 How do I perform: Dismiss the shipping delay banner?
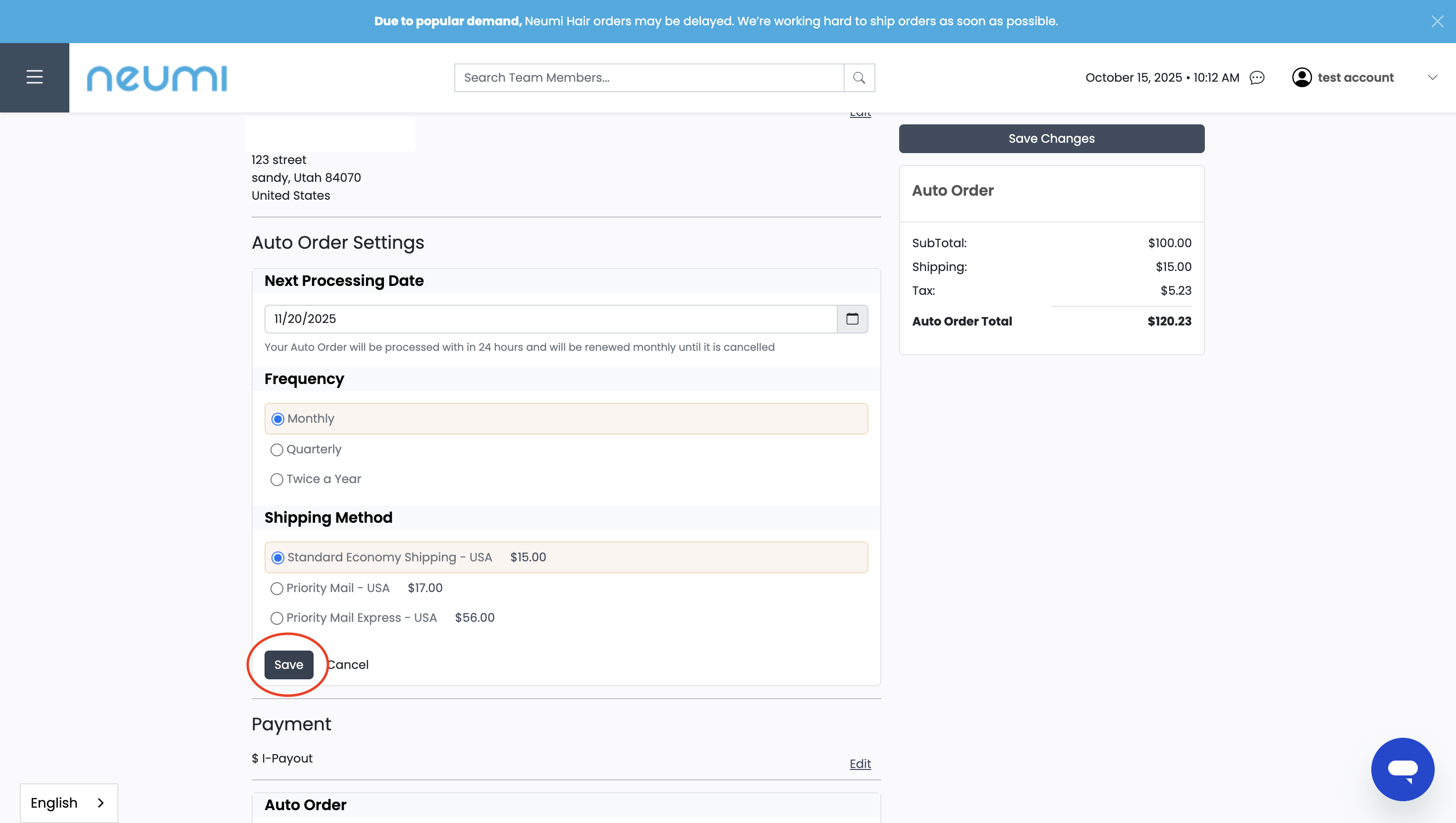pos(1437,21)
